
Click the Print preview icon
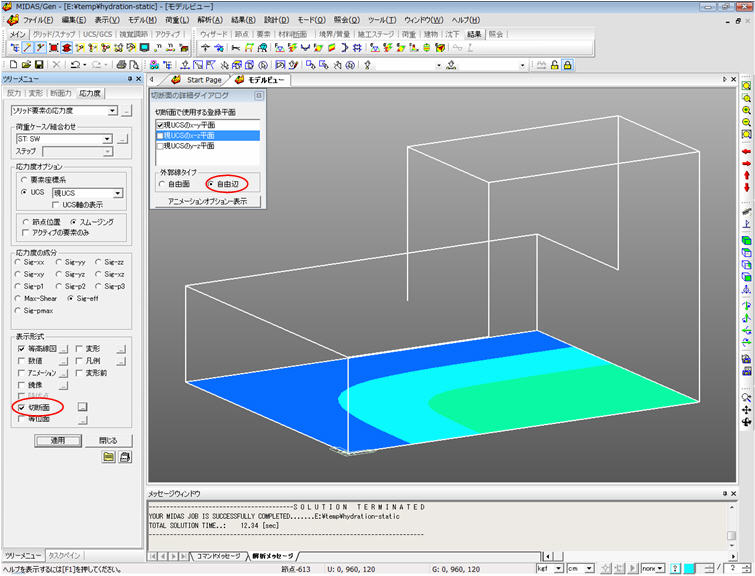click(134, 65)
